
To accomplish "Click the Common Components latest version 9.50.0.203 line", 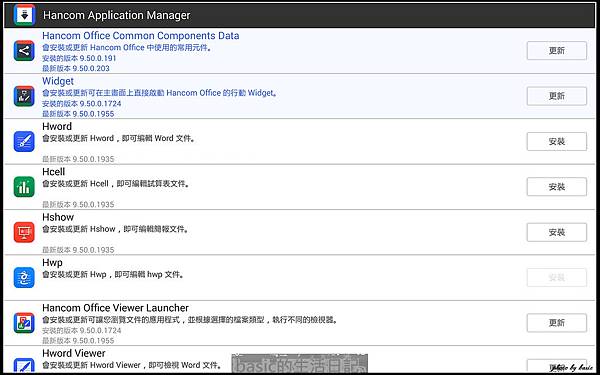I will click(76, 68).
